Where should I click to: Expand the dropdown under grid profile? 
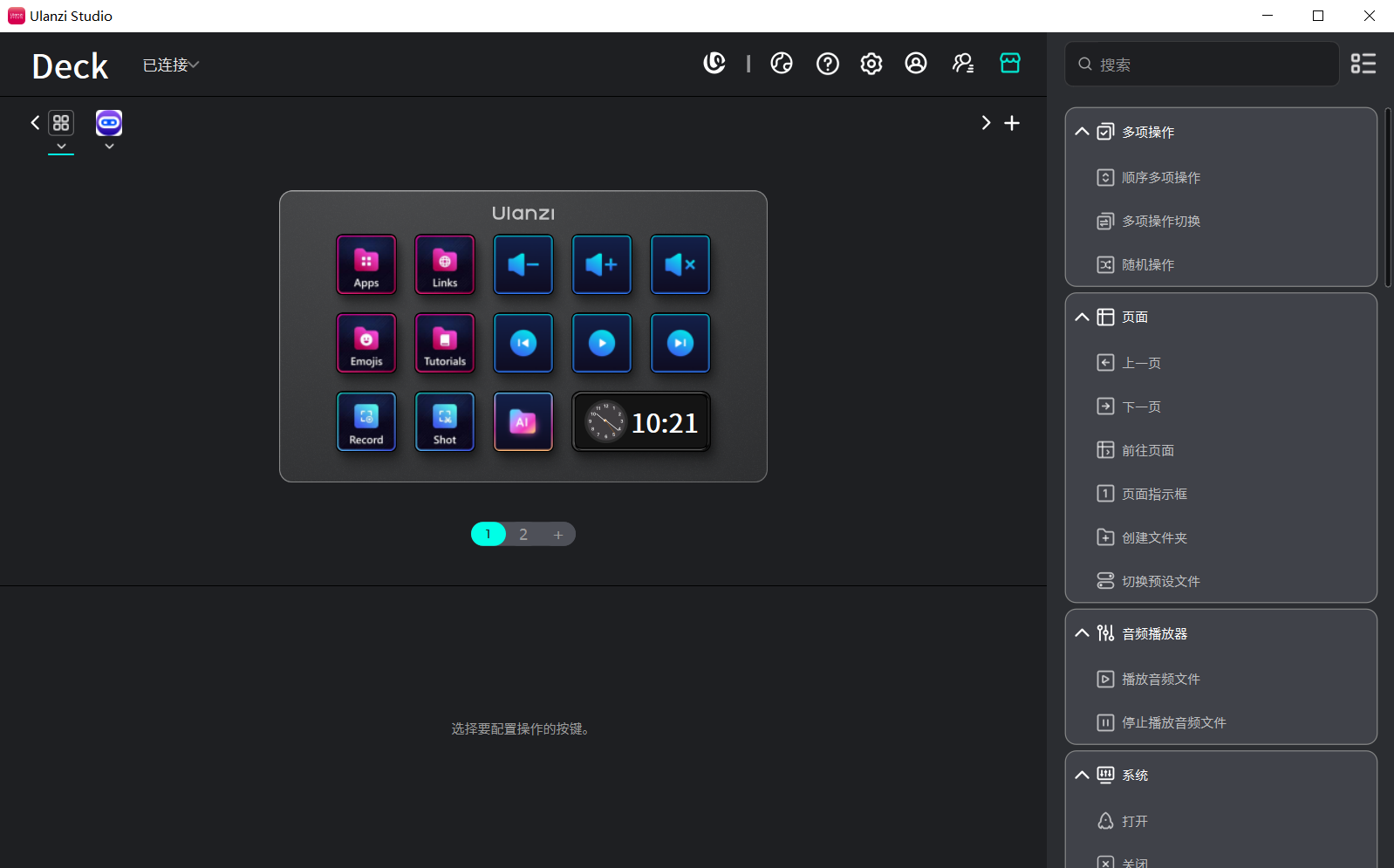(x=61, y=147)
